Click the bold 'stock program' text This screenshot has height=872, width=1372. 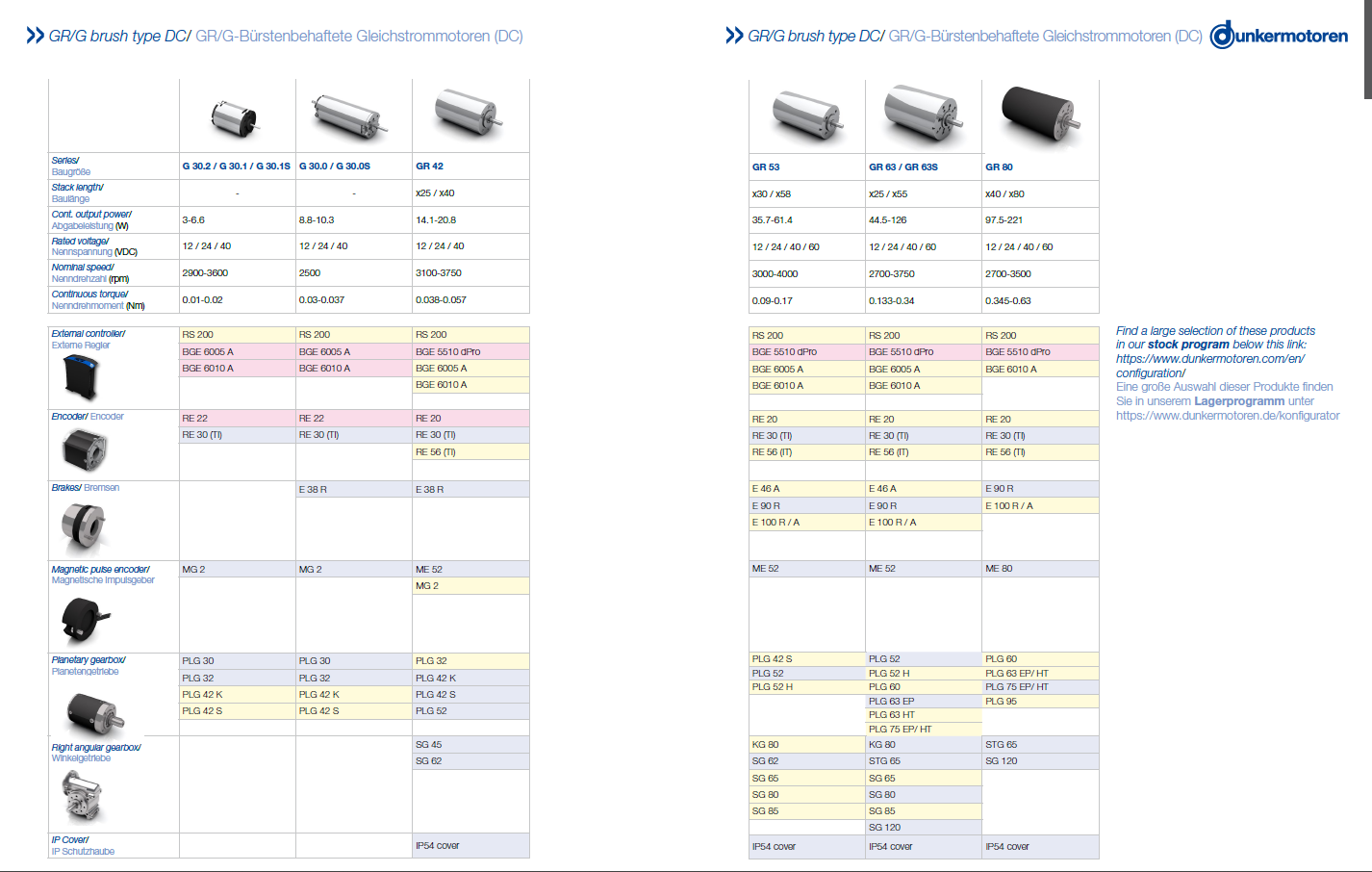[x=1188, y=345]
